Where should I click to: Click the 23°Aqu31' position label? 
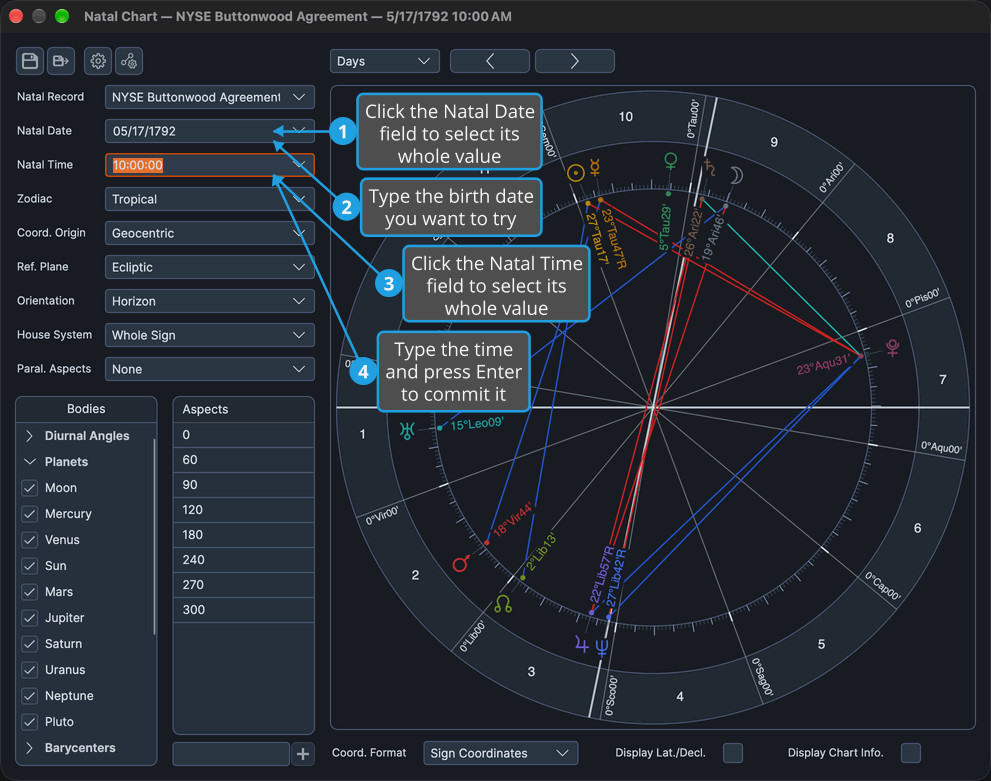824,365
